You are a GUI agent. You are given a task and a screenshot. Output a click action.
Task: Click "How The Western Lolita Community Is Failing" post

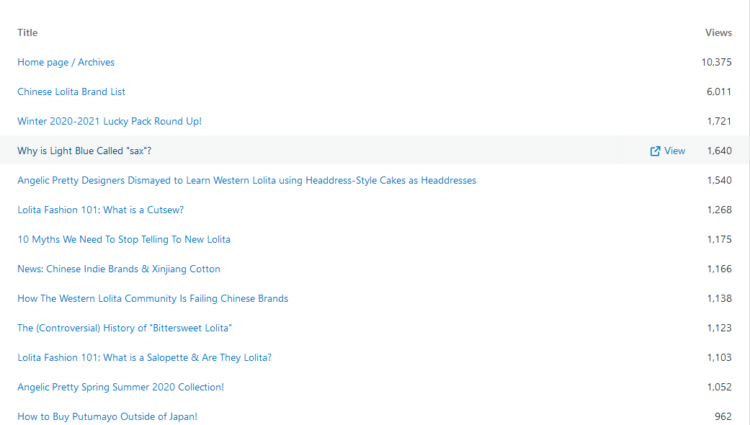(x=152, y=298)
